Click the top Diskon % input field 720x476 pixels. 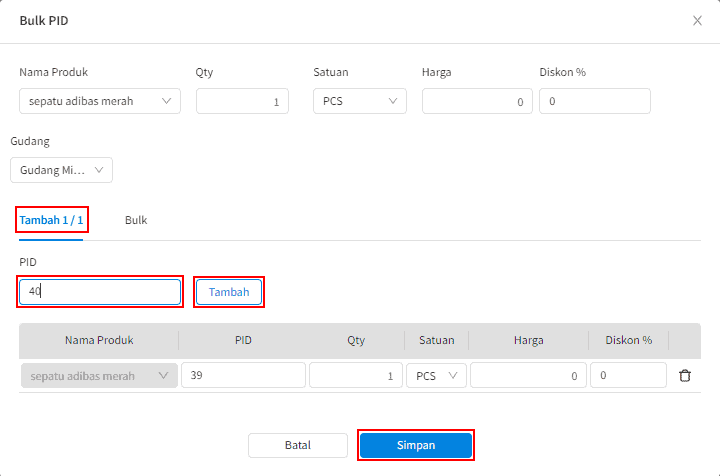(x=595, y=101)
